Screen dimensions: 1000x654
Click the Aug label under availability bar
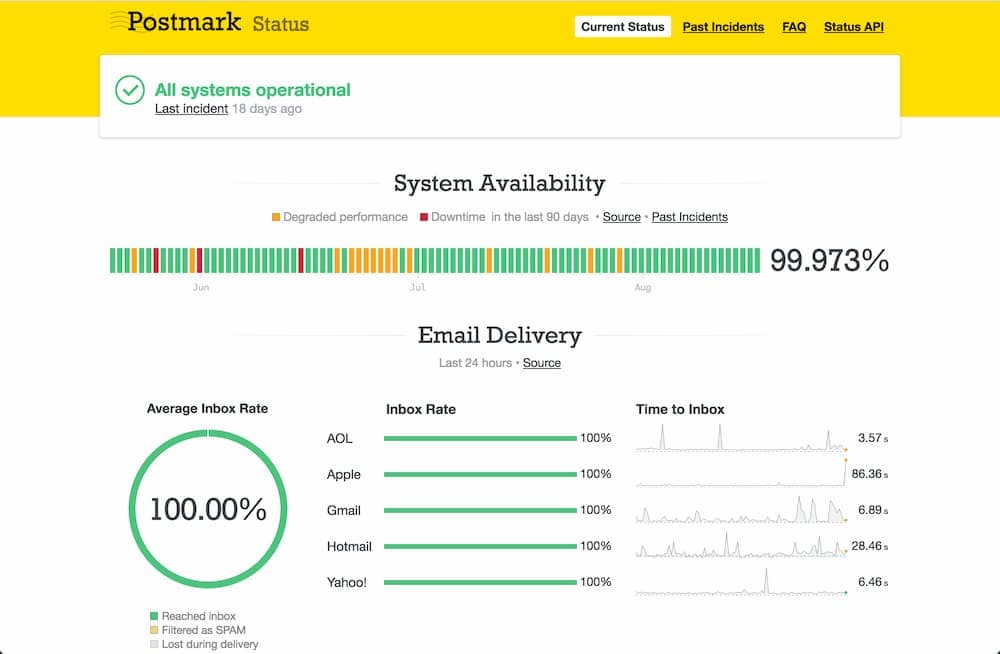pyautogui.click(x=643, y=288)
